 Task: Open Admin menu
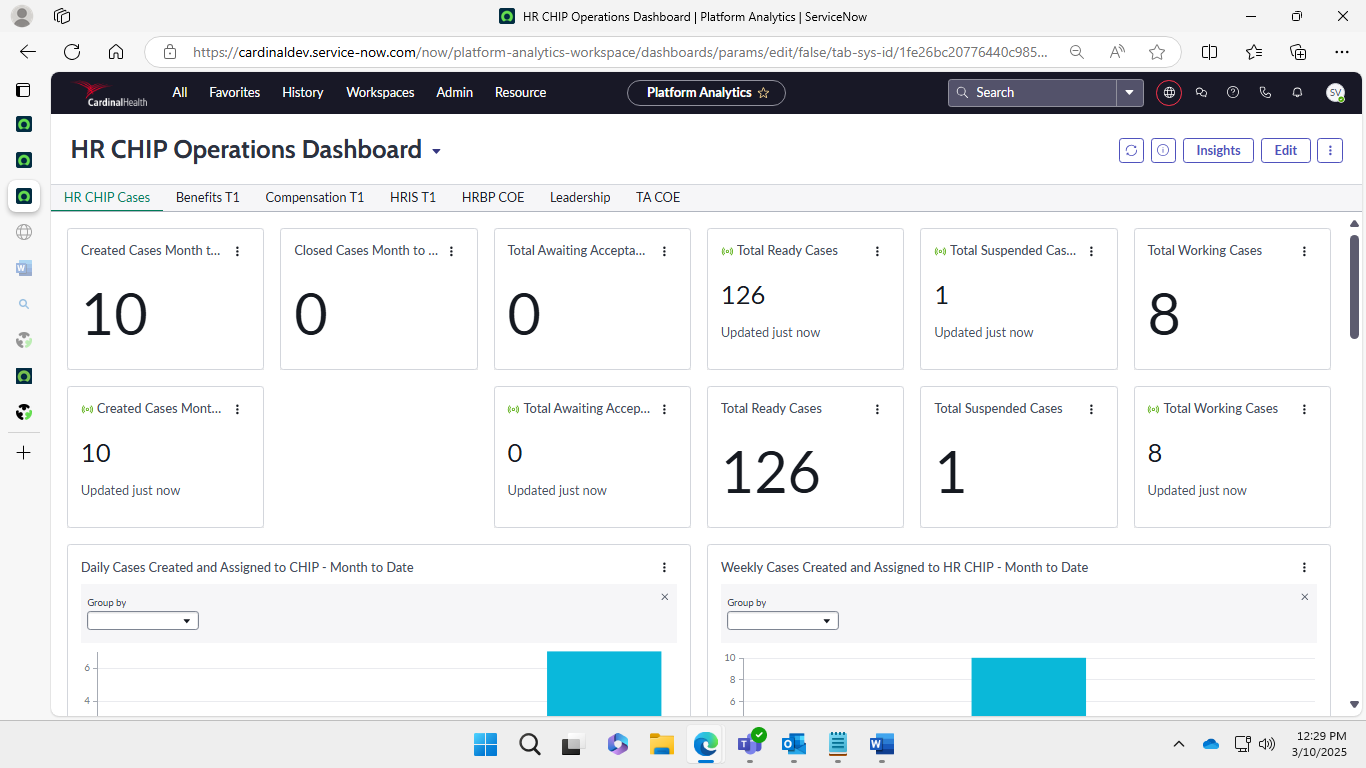pos(455,92)
